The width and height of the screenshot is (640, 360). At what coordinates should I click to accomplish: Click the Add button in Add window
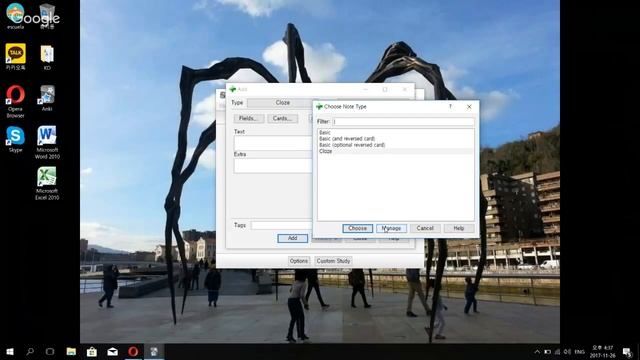(293, 238)
